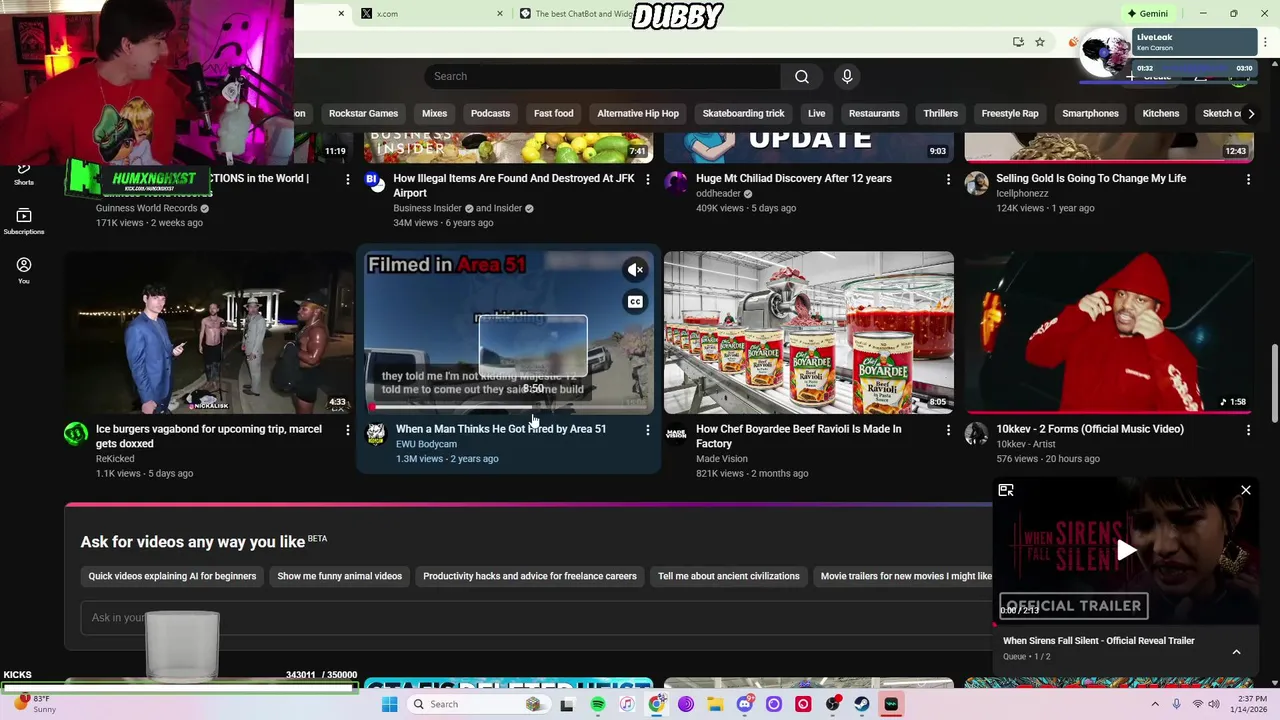The width and height of the screenshot is (1280, 720).
Task: Open Spotify from the taskbar
Action: [597, 704]
